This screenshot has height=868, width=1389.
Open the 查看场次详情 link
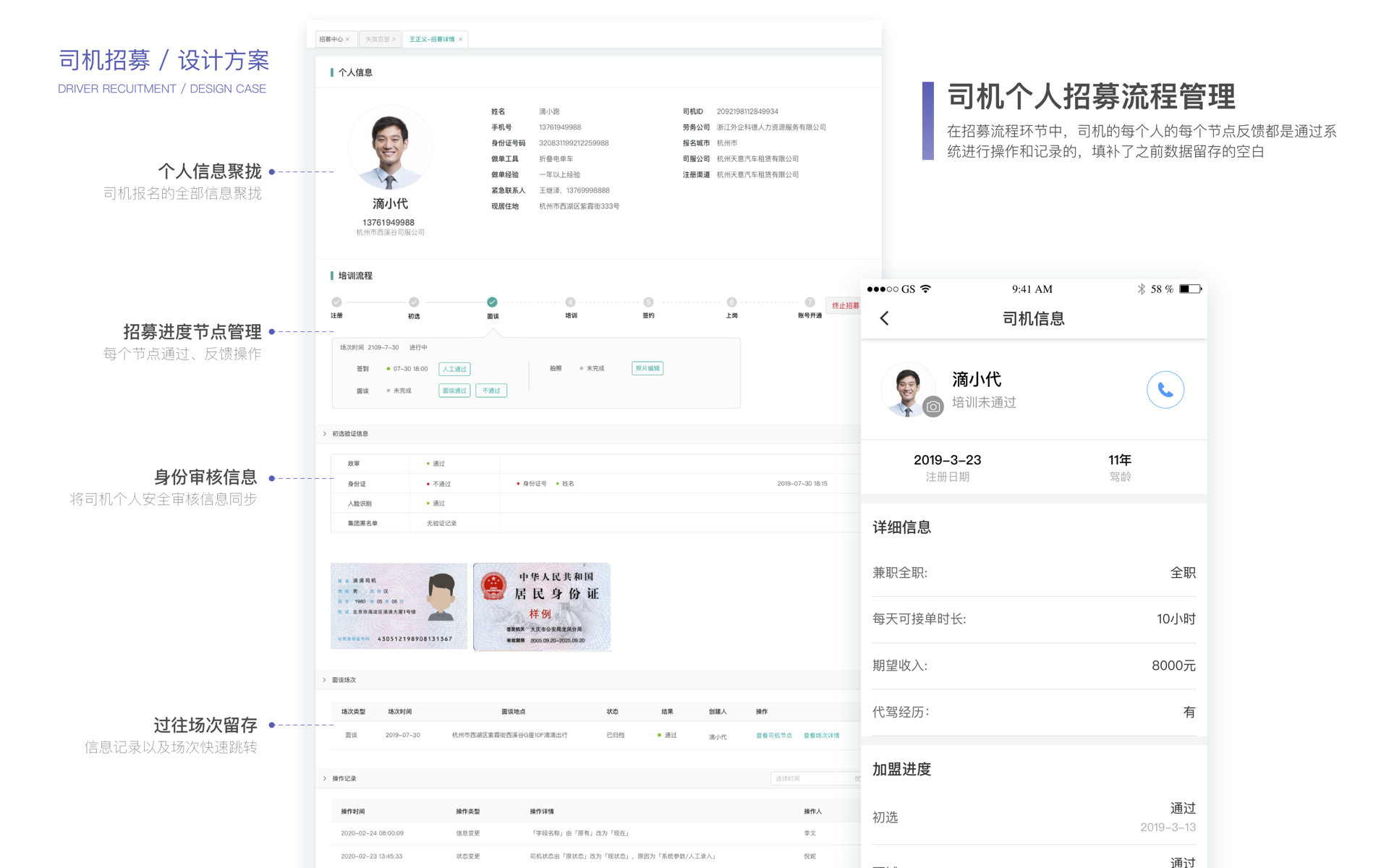click(x=821, y=736)
